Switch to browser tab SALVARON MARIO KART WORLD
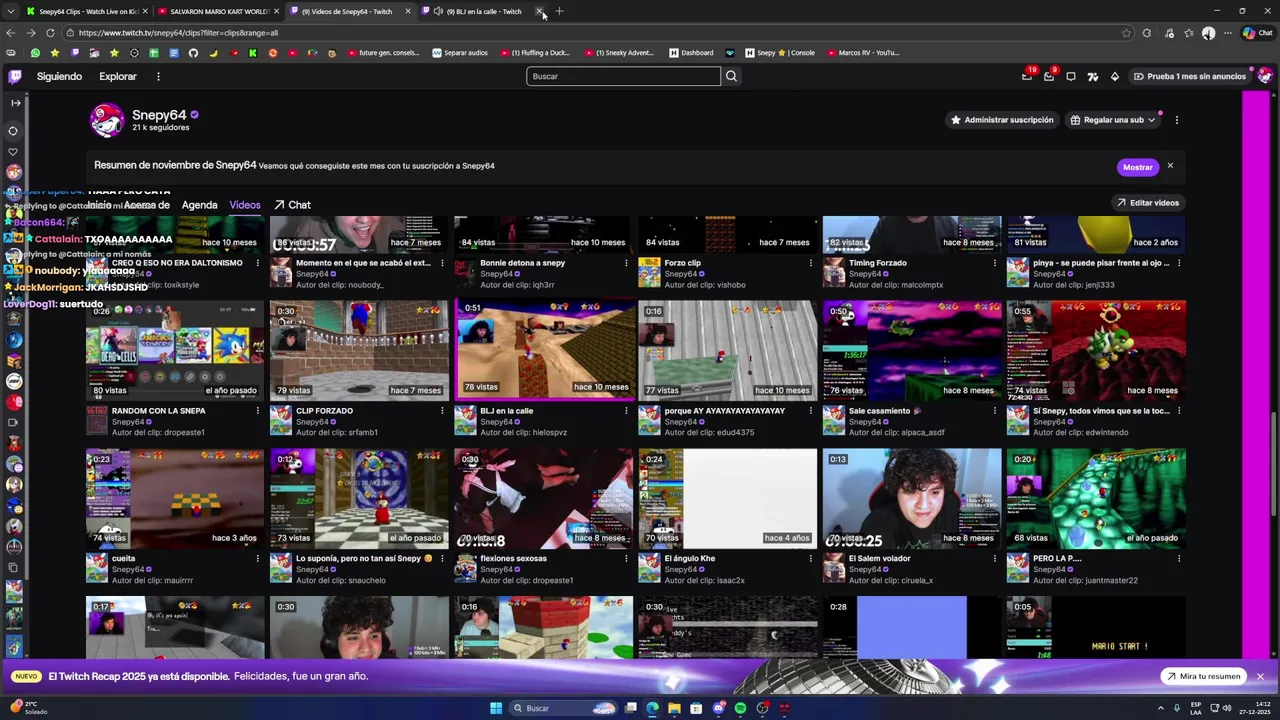 click(217, 11)
